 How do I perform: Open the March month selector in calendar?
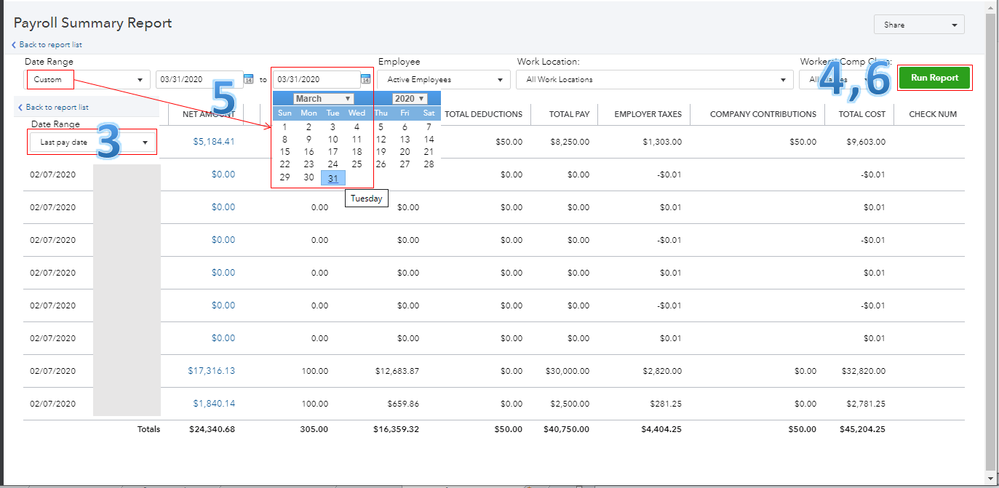point(324,99)
